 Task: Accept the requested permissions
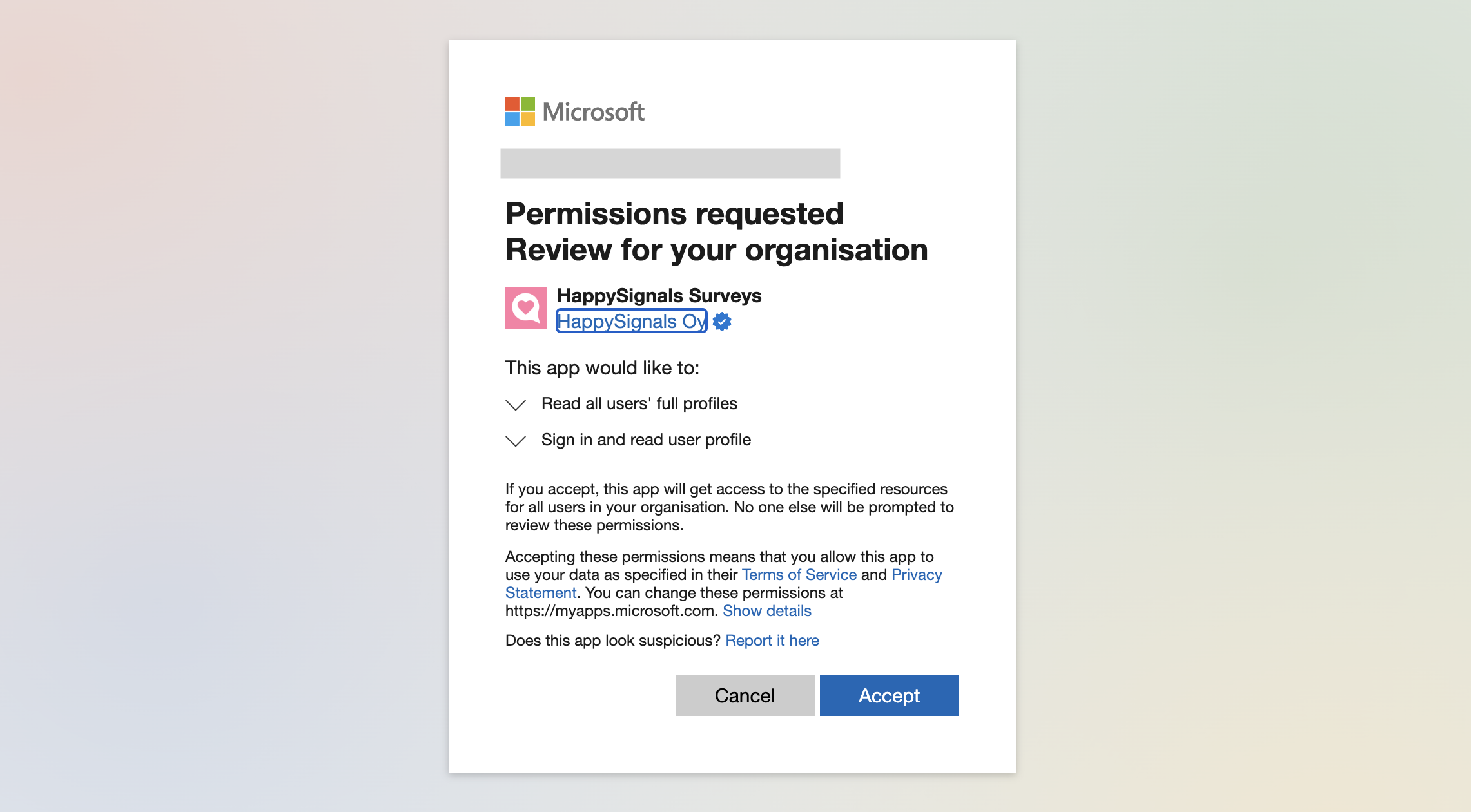889,695
